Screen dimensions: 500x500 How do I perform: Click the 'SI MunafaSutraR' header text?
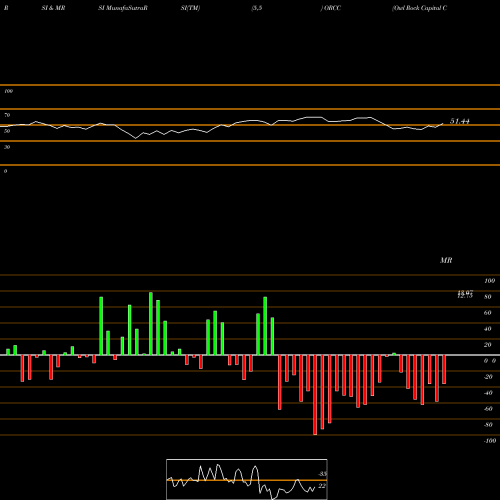123,8
